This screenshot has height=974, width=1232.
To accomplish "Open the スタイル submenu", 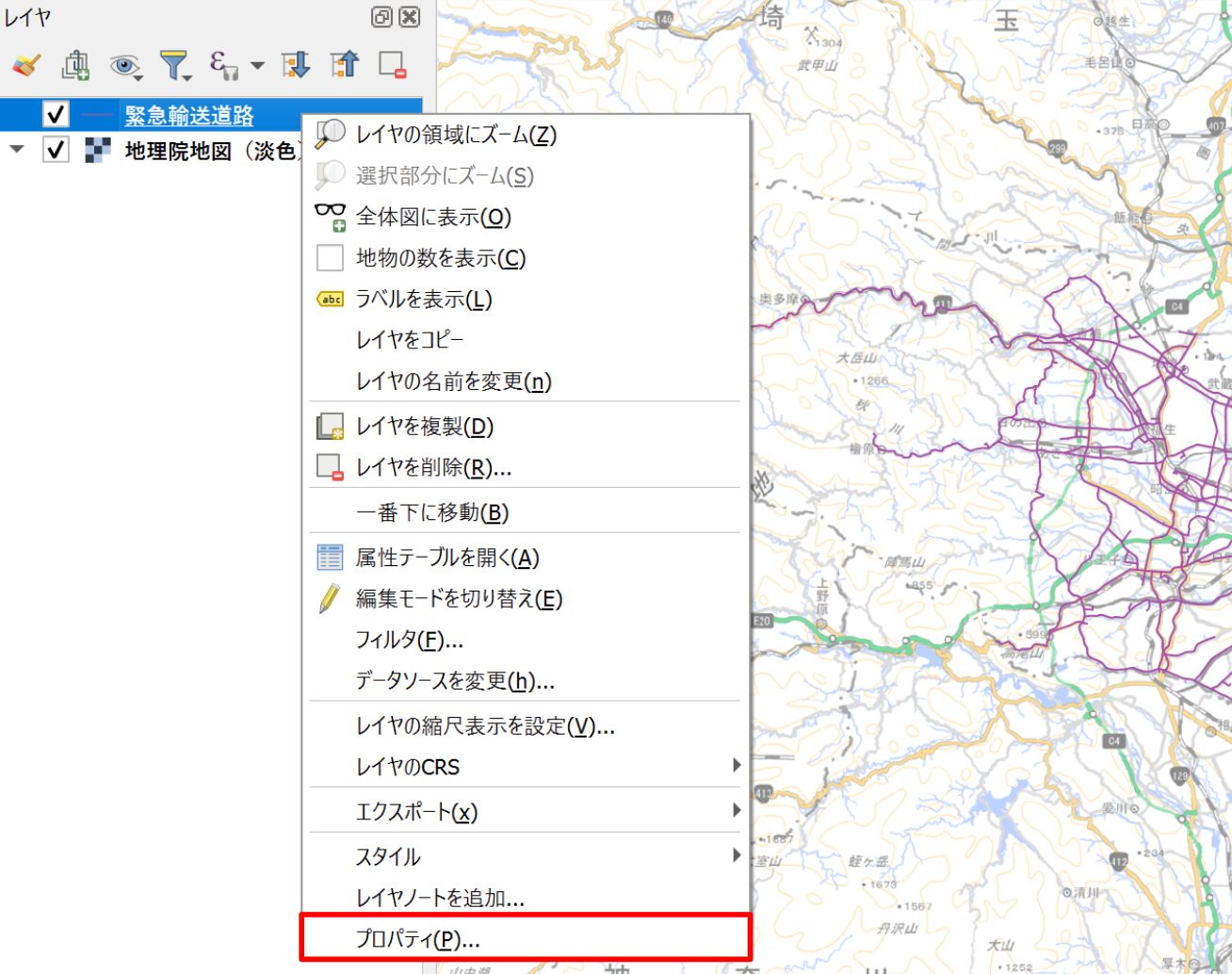I will pos(525,855).
